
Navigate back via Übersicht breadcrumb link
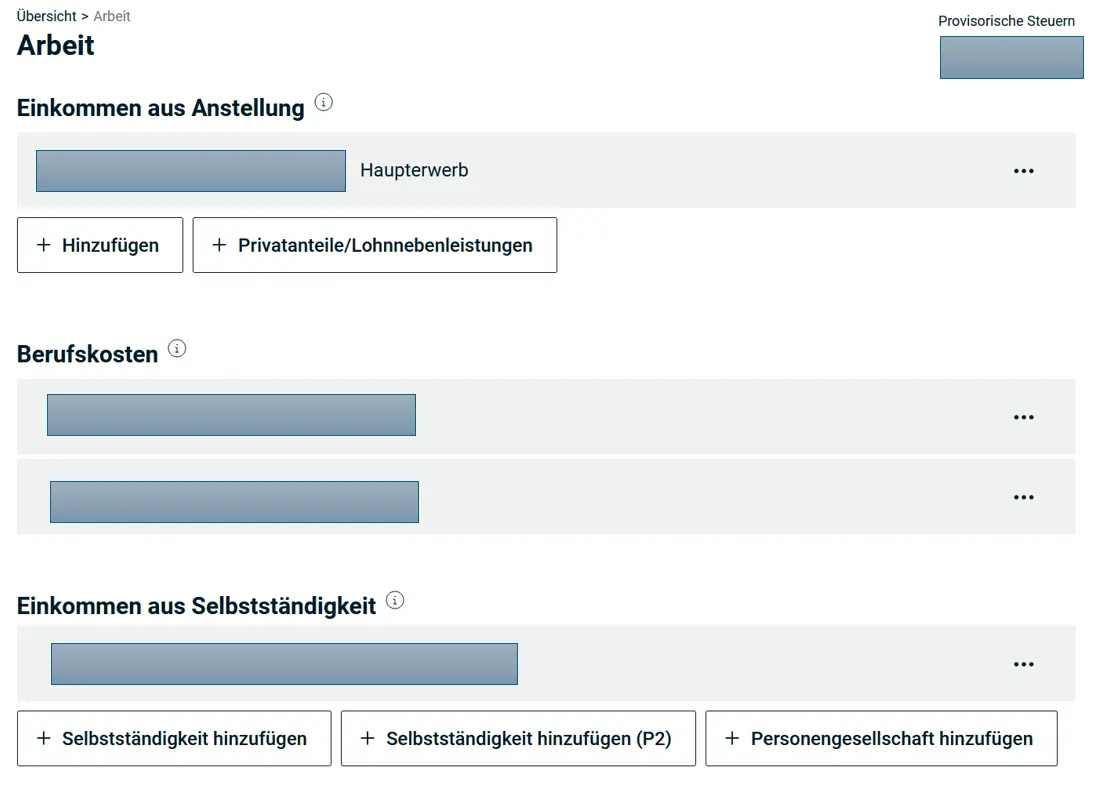pos(46,16)
